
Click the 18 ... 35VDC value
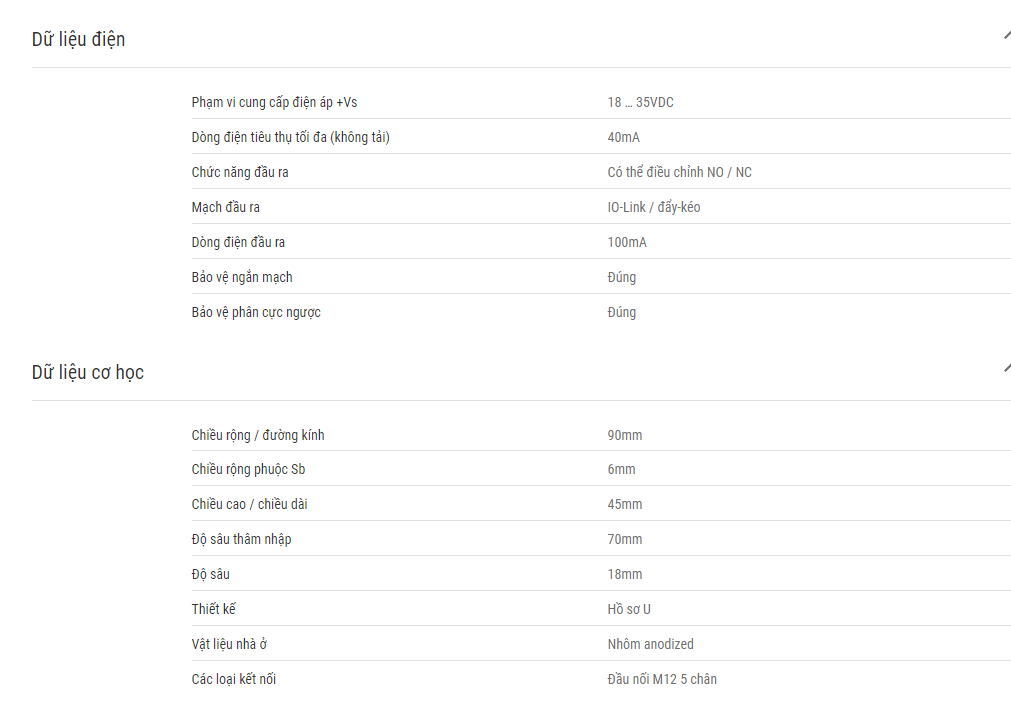click(640, 102)
